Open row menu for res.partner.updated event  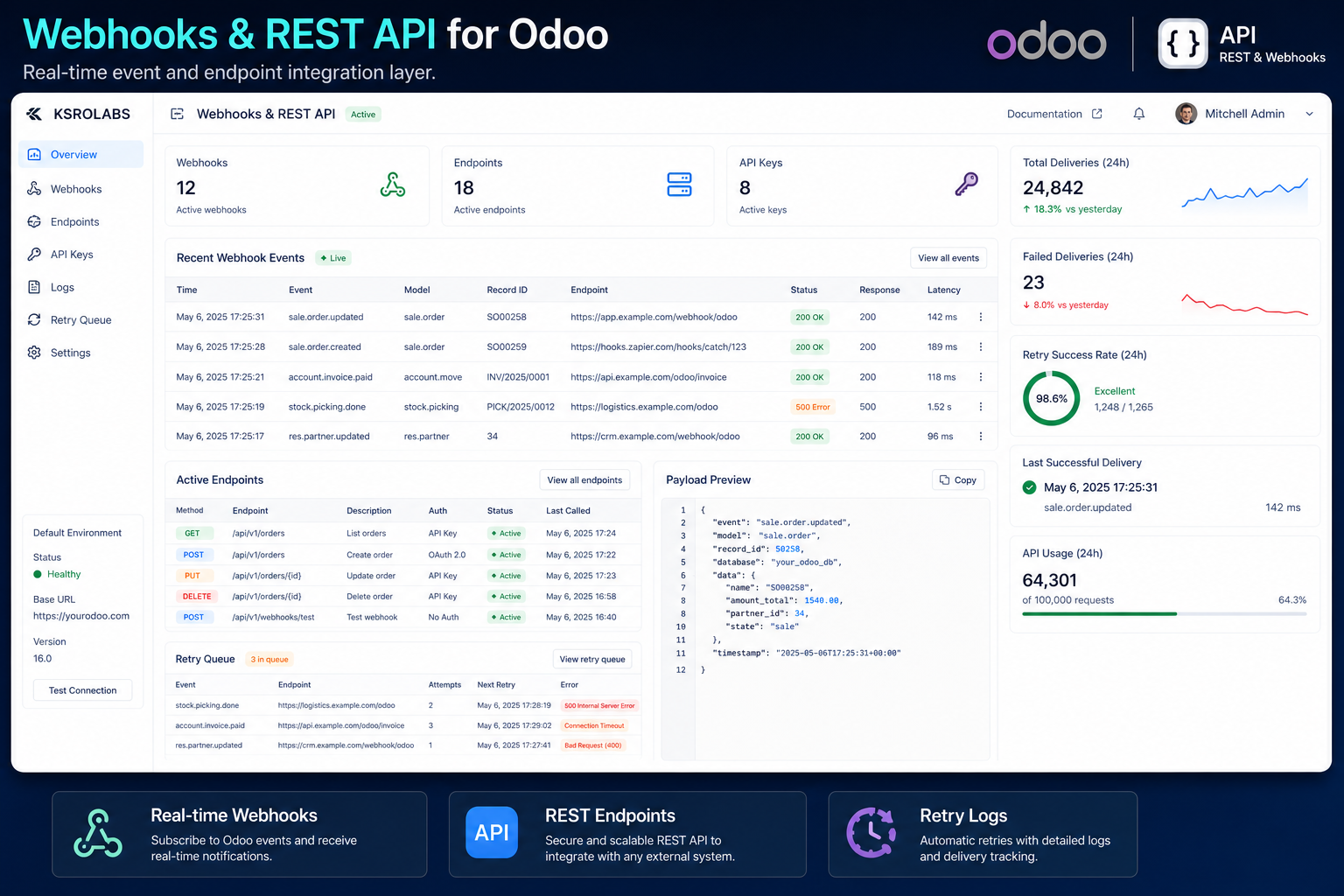(x=981, y=436)
